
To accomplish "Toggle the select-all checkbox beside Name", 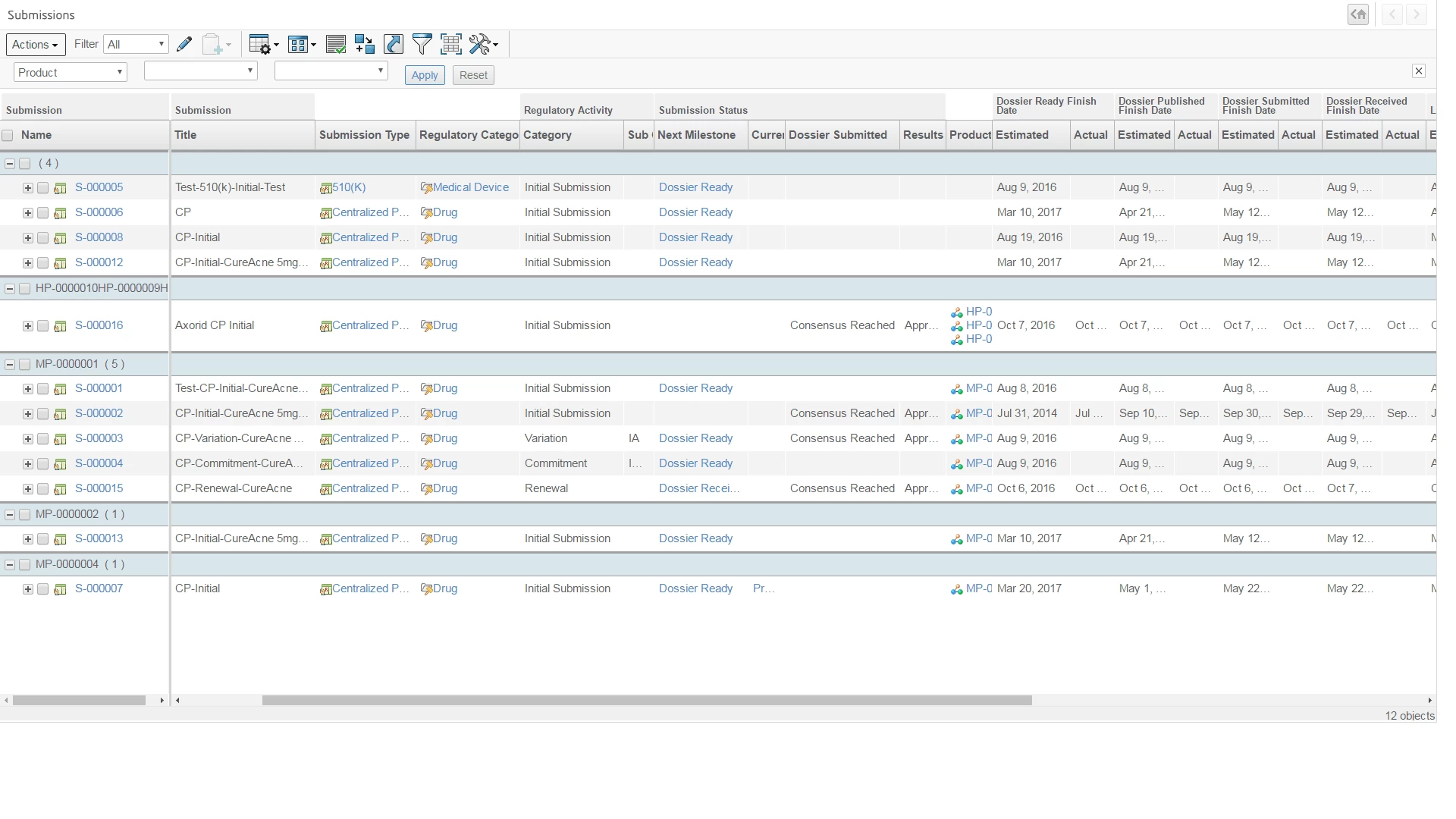I will 8,136.
